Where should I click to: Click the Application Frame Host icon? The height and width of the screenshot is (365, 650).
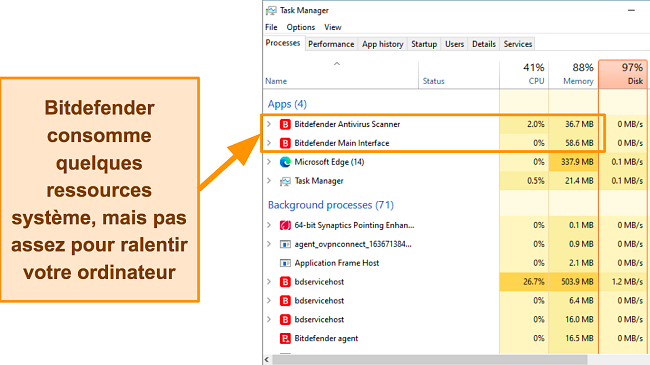(x=285, y=263)
